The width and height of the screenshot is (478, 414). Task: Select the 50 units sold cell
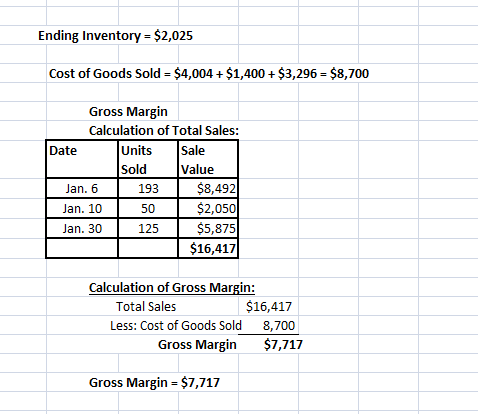[x=148, y=208]
